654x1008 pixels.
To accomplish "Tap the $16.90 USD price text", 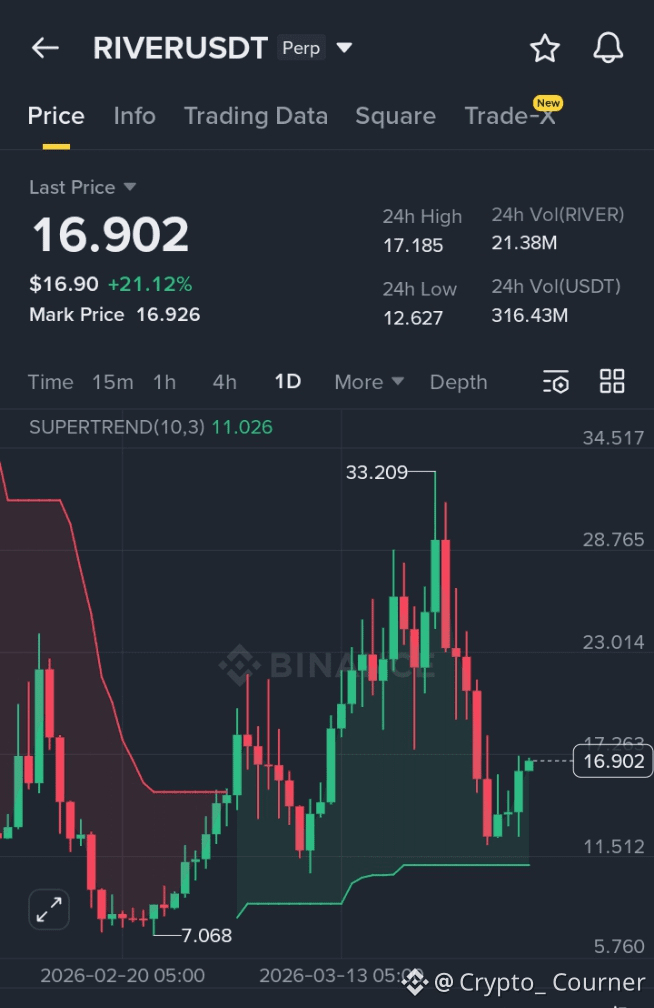I will tap(64, 284).
